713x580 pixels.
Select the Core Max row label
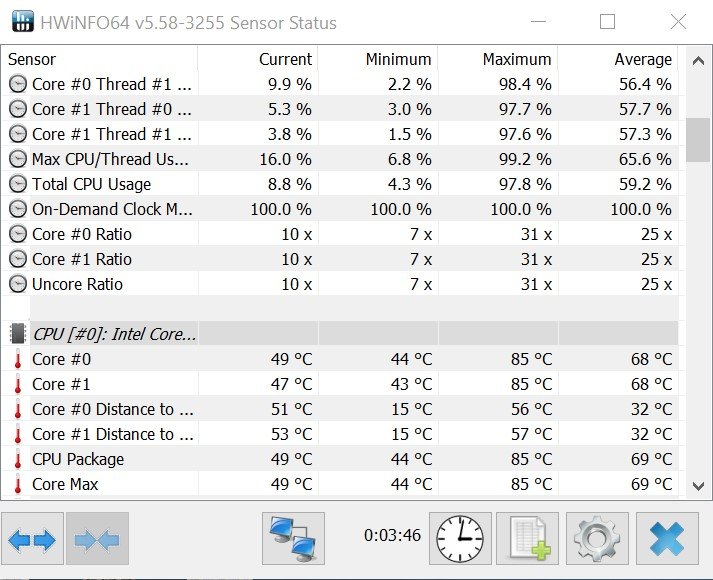coord(65,484)
